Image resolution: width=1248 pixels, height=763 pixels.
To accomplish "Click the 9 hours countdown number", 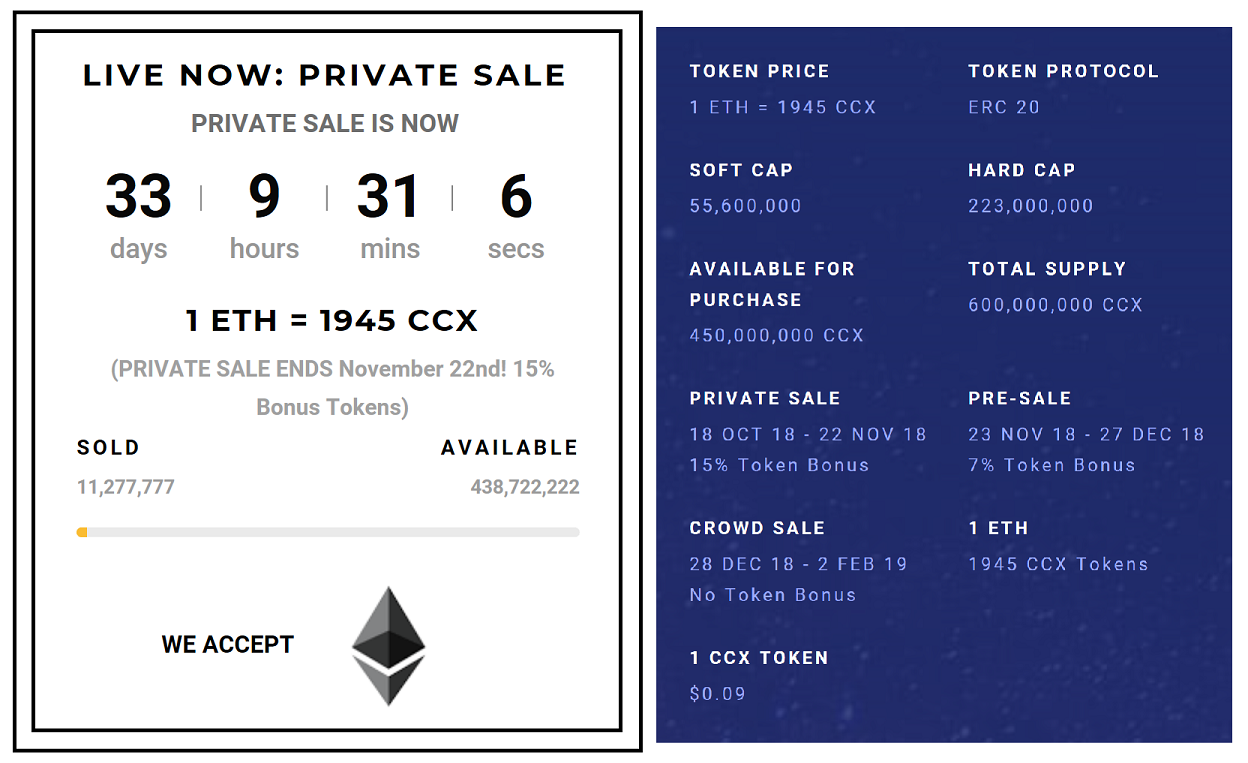I will tap(264, 196).
